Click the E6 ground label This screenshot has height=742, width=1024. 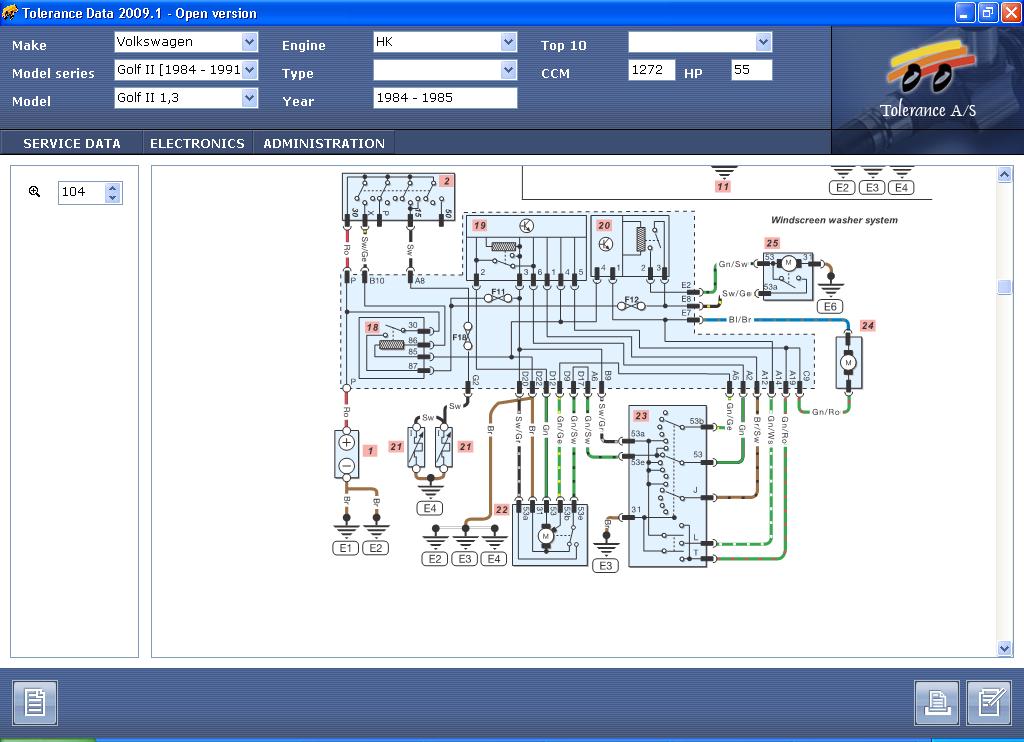point(830,306)
